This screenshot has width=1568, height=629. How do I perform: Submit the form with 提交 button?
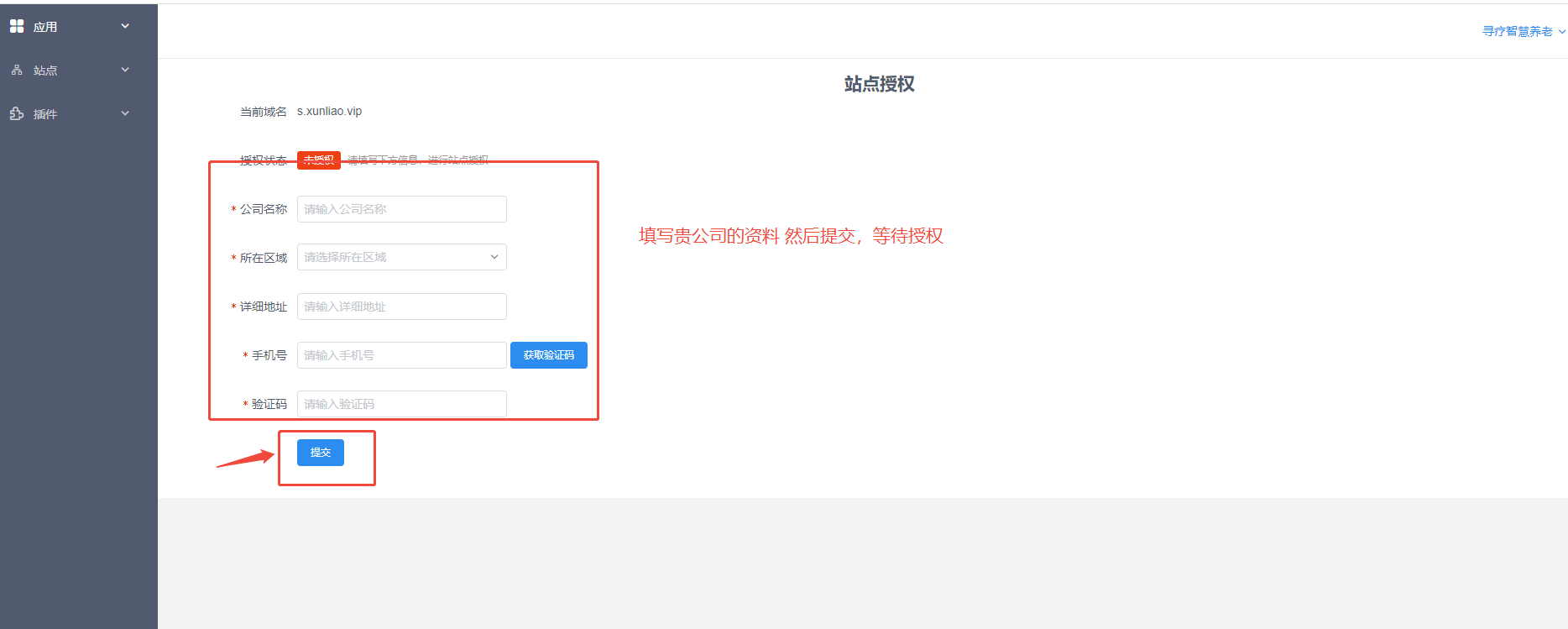click(320, 453)
